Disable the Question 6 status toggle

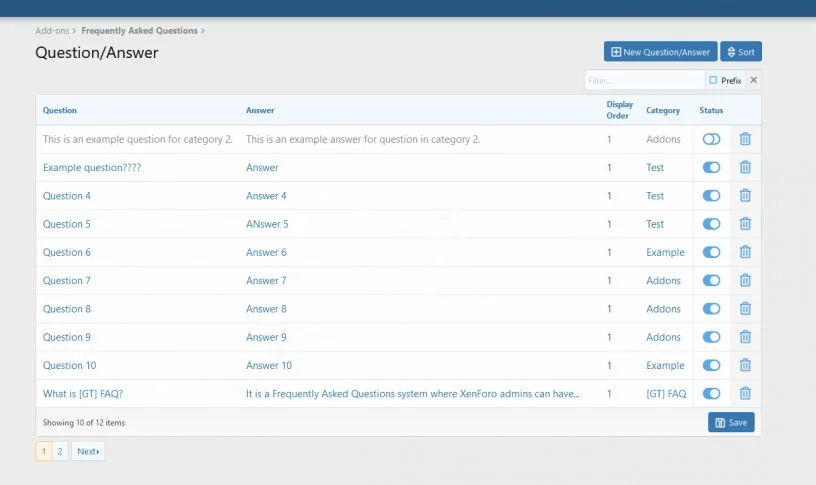click(711, 253)
